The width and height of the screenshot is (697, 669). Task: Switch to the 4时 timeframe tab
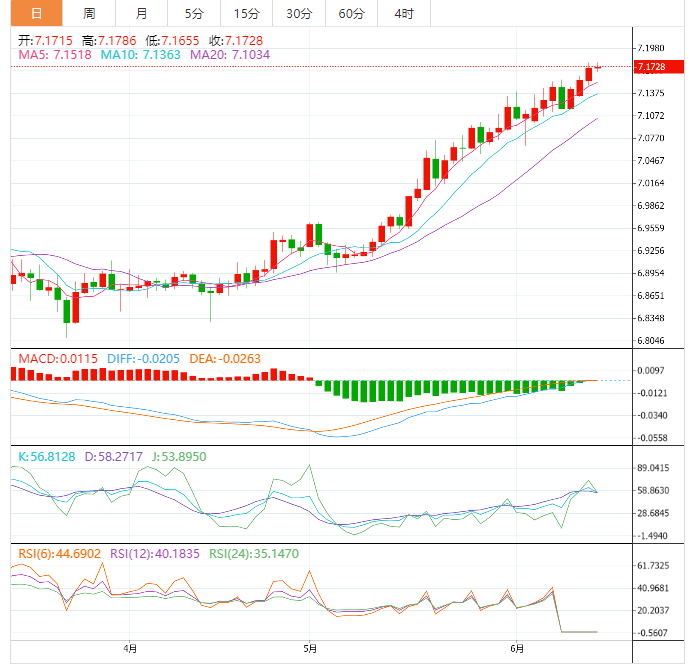pyautogui.click(x=404, y=13)
